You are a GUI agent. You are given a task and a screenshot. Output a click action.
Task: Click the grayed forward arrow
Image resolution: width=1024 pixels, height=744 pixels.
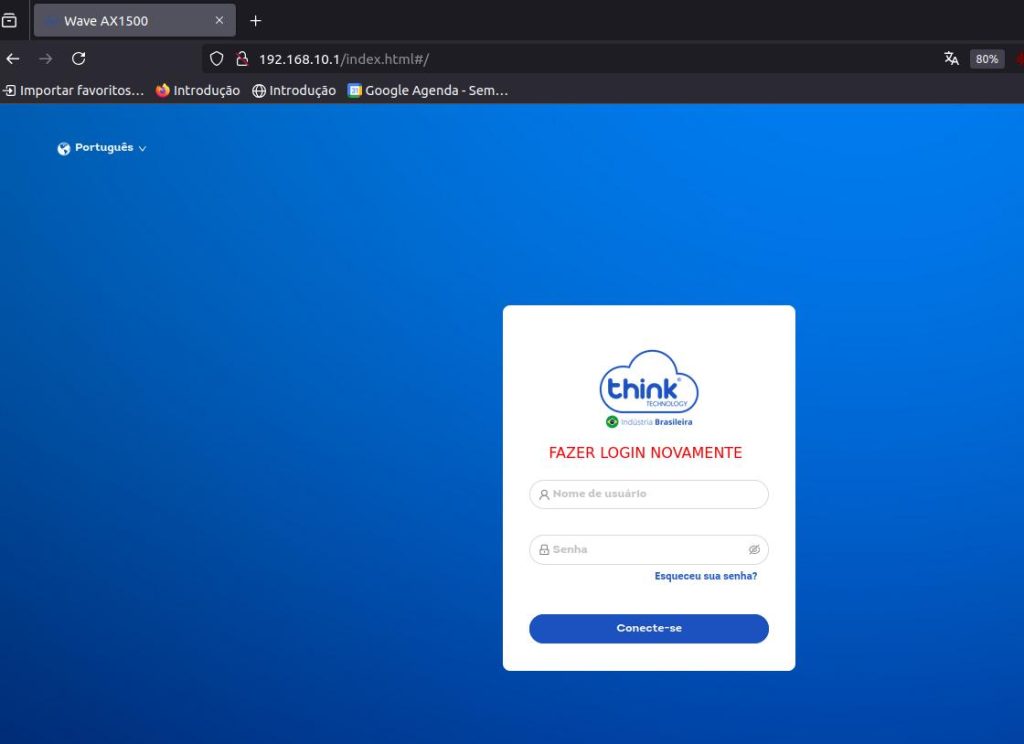click(x=46, y=59)
